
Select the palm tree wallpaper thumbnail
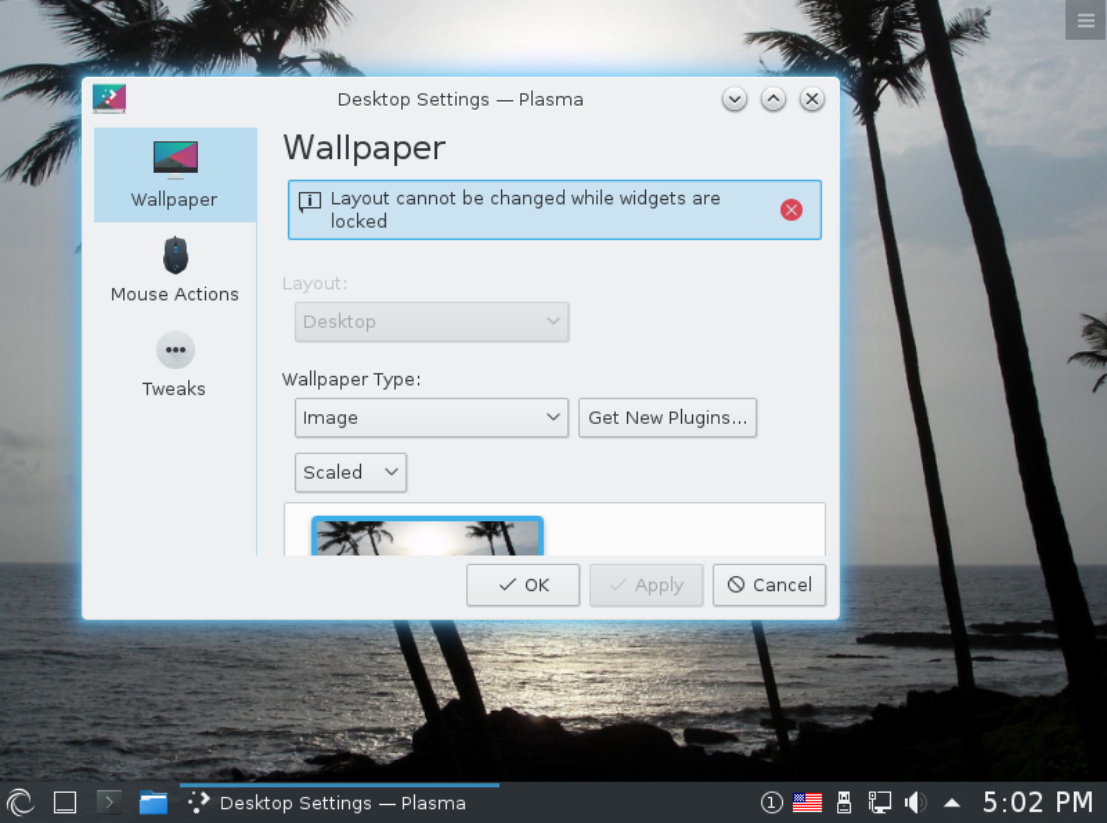click(427, 537)
